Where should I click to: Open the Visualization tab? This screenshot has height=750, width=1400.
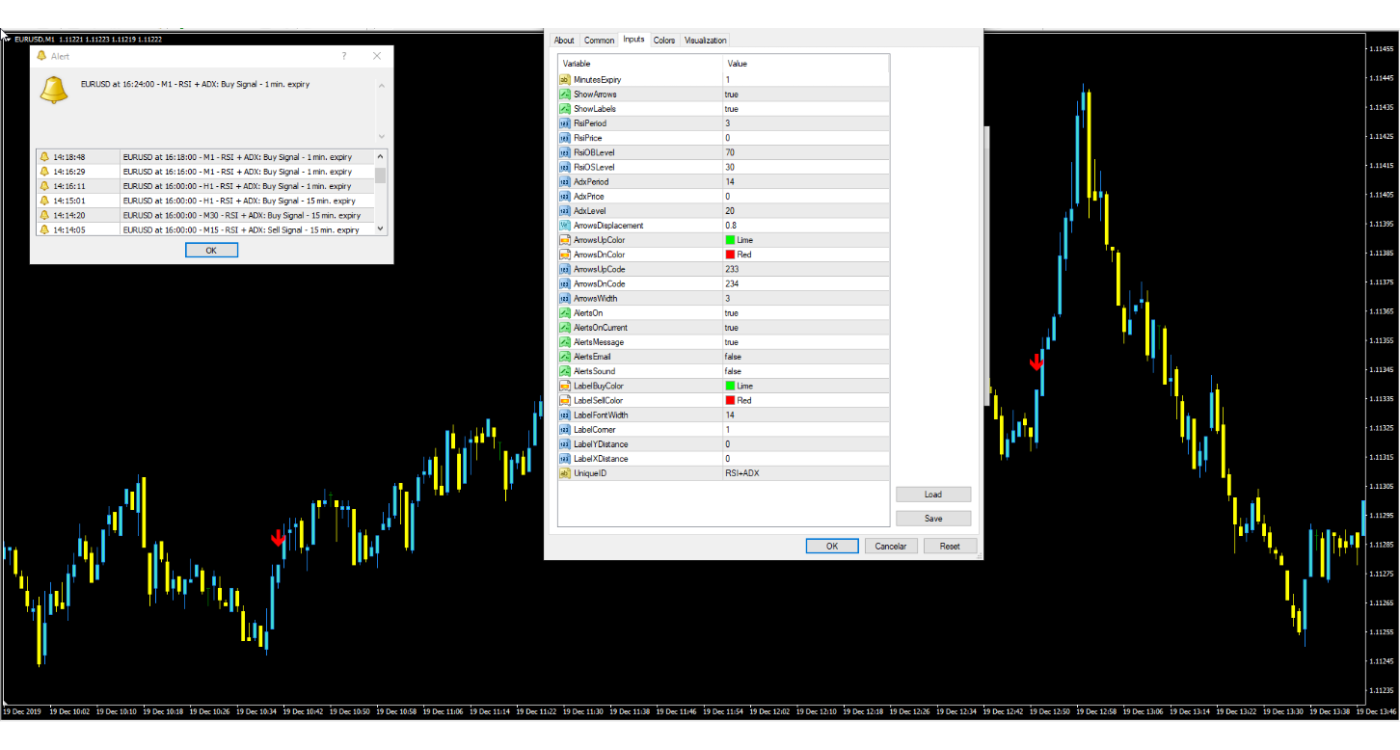coord(705,40)
